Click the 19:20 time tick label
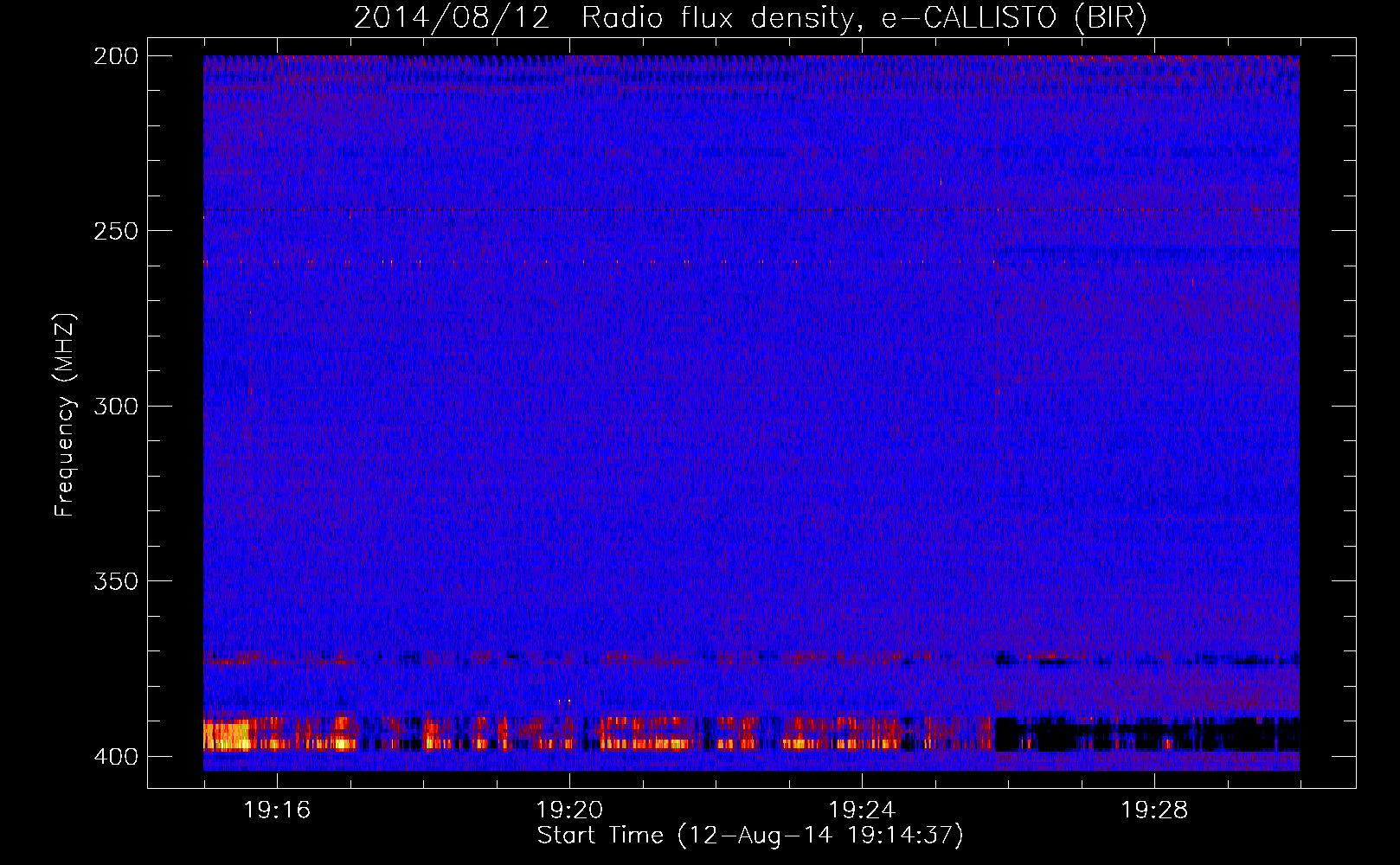This screenshot has height=865, width=1400. point(569,811)
